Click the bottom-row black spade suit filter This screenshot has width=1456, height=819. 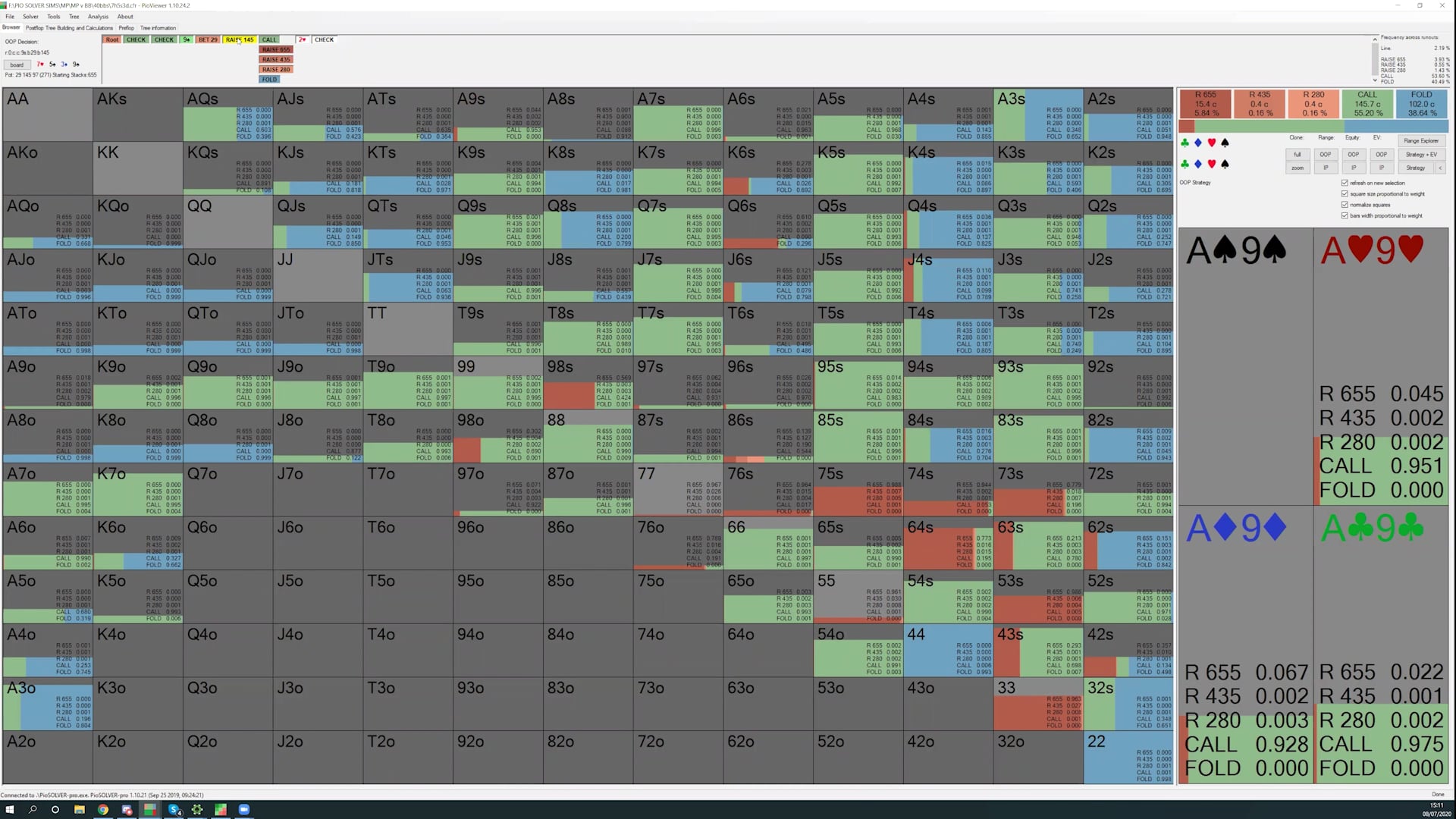pyautogui.click(x=1225, y=164)
